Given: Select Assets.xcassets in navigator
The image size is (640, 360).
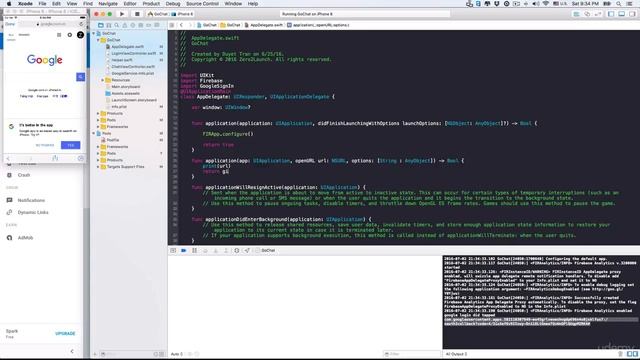Looking at the screenshot, I should [x=125, y=93].
